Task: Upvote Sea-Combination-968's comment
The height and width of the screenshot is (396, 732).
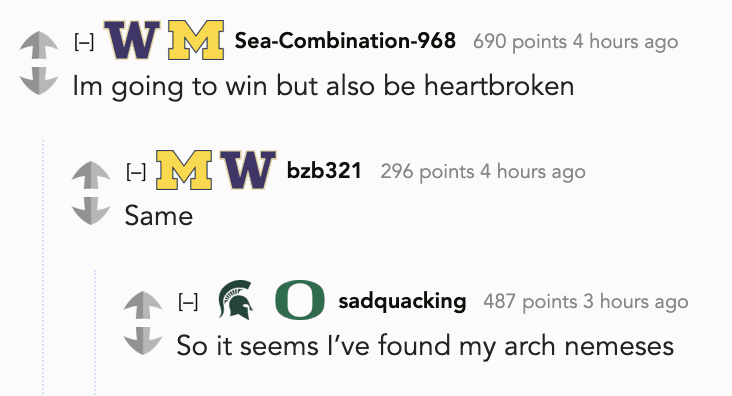Action: [39, 44]
